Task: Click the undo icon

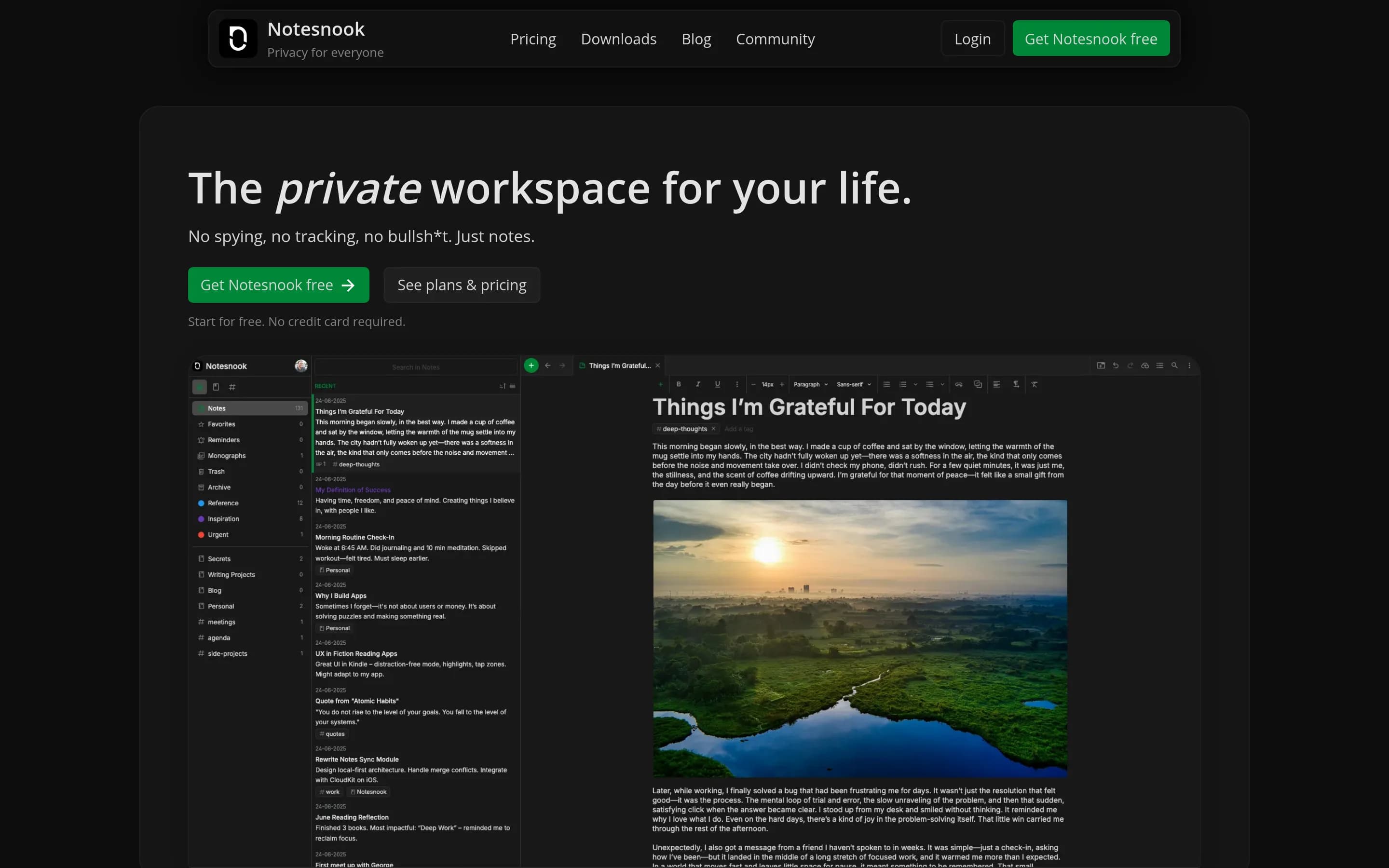Action: [1116, 365]
